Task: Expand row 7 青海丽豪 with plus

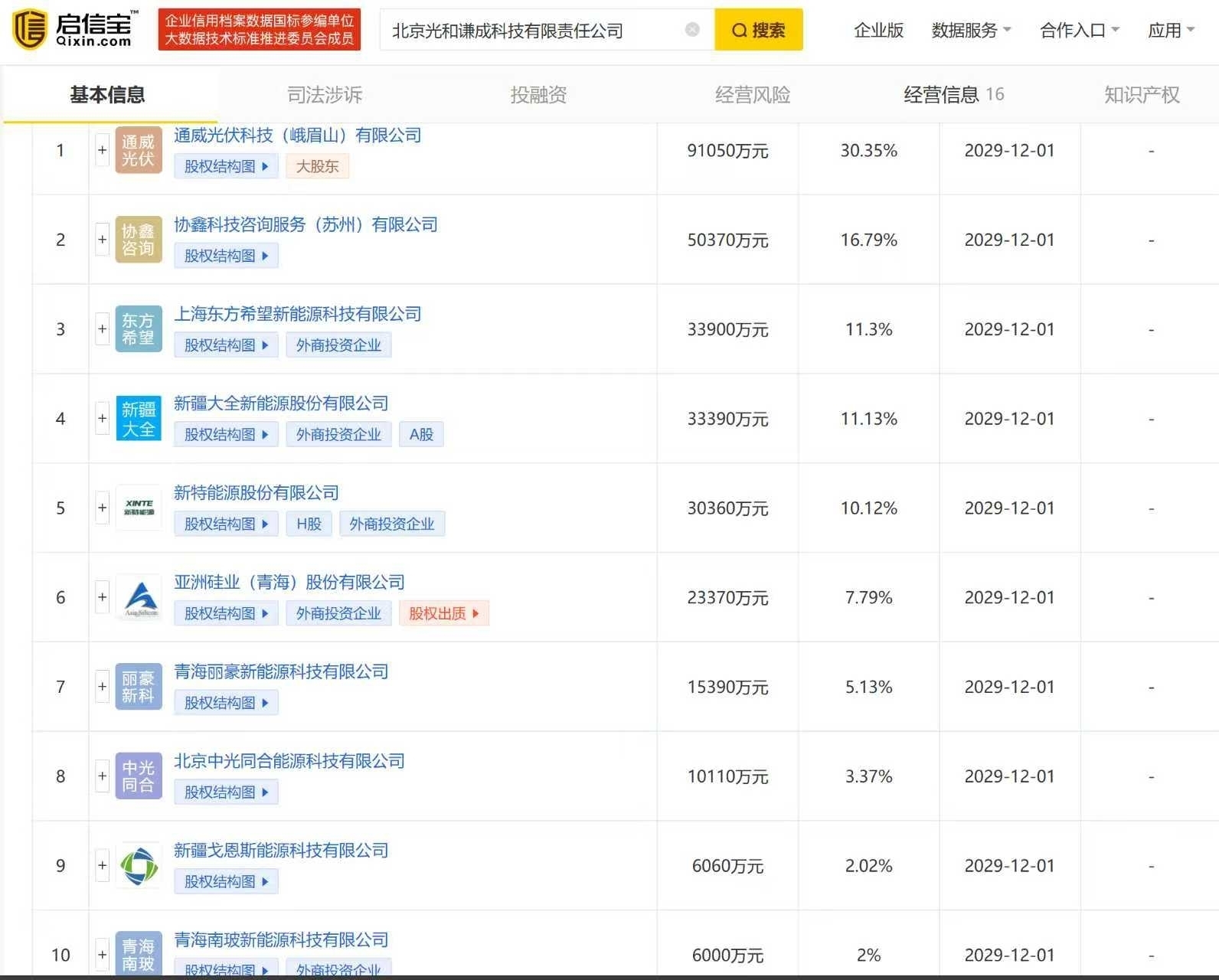Action: coord(102,687)
